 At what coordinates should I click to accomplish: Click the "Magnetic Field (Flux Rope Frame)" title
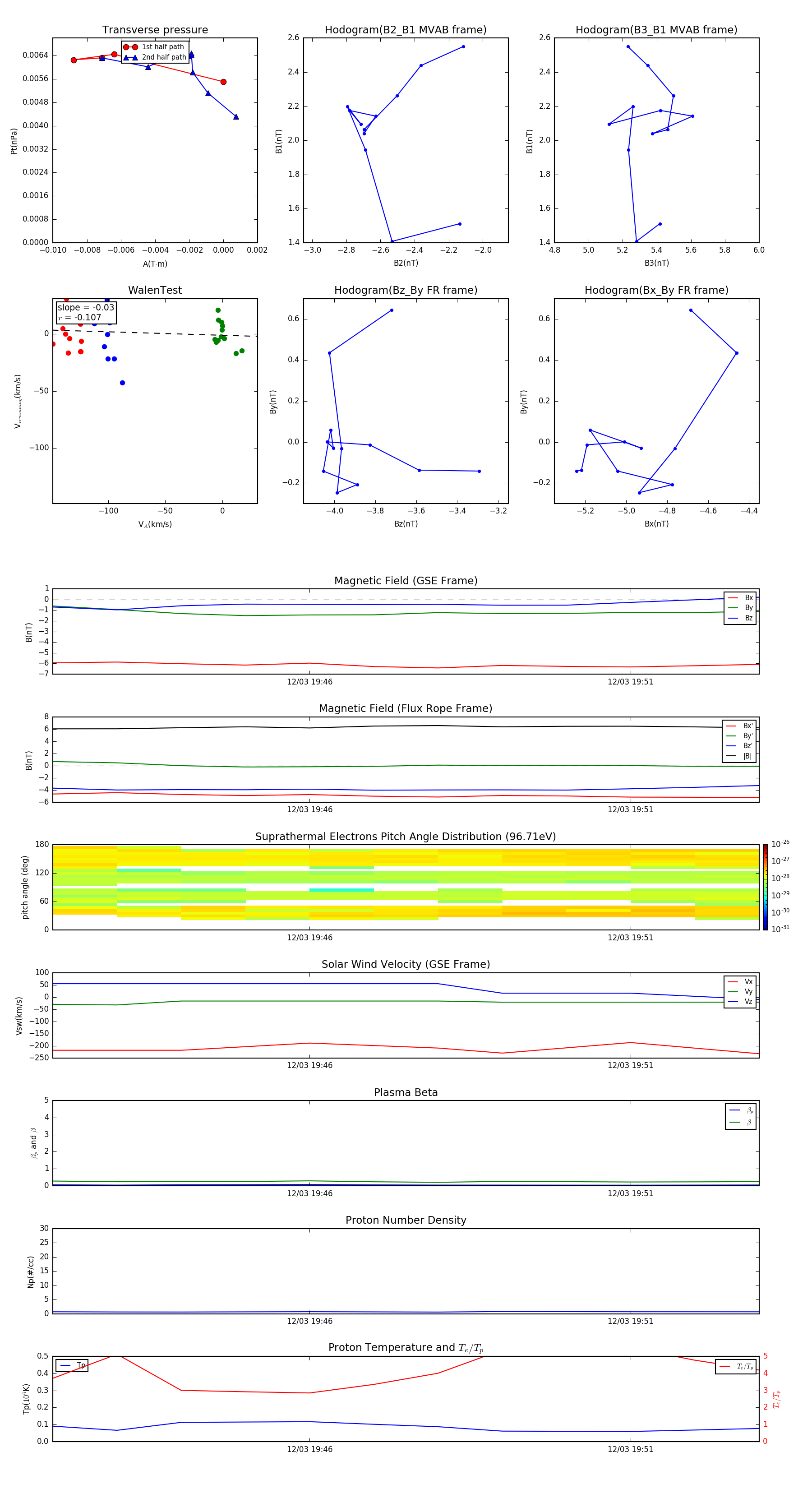tap(406, 709)
